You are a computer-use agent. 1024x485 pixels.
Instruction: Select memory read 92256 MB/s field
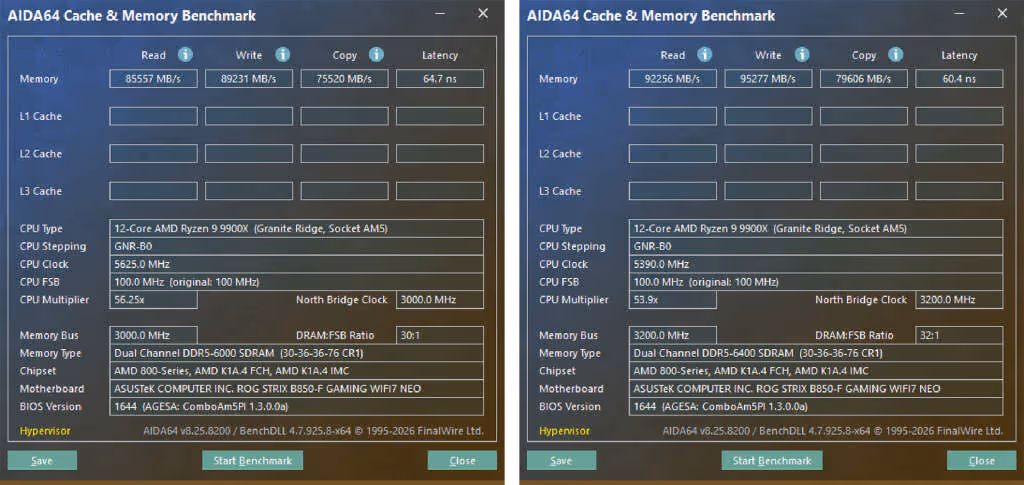673,79
